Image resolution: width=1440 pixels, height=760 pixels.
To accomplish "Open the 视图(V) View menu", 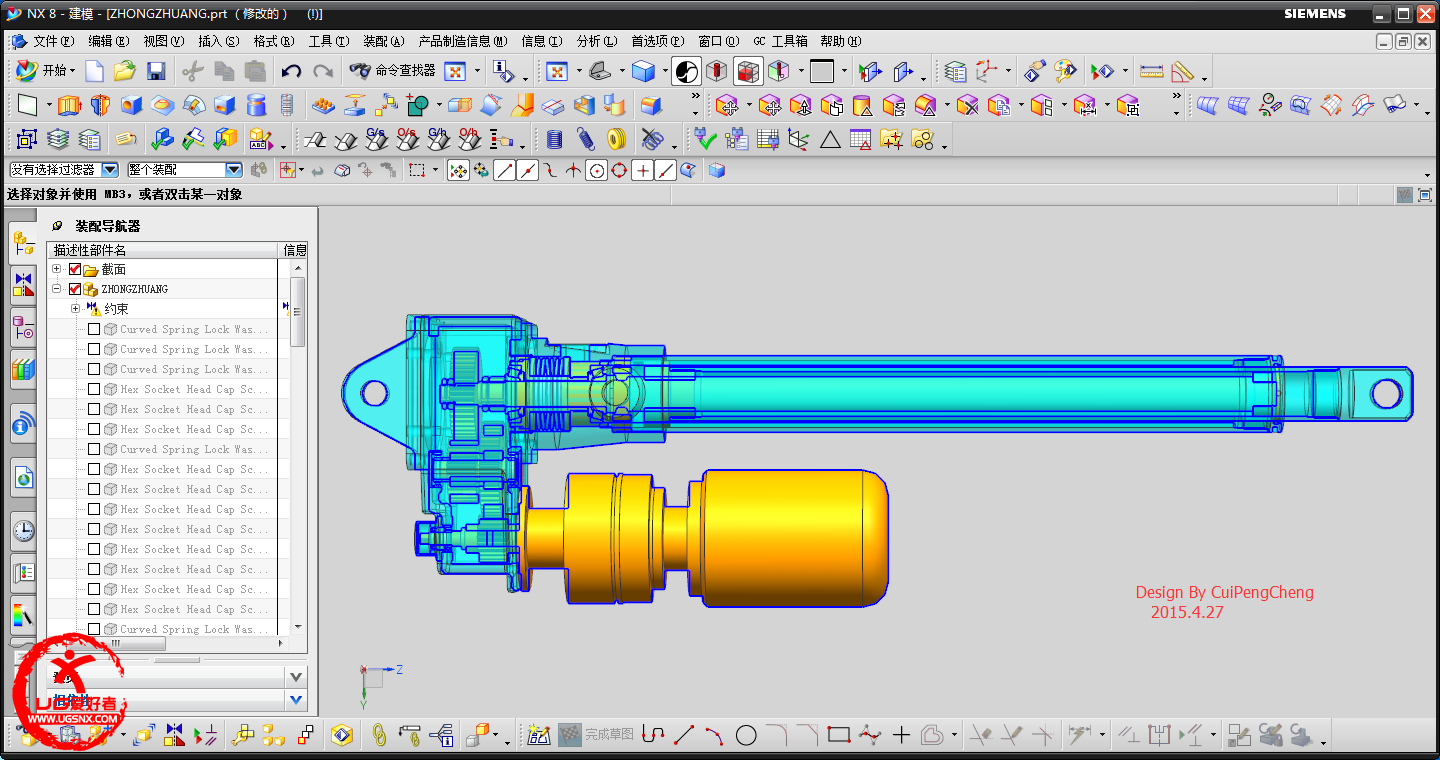I will click(164, 41).
